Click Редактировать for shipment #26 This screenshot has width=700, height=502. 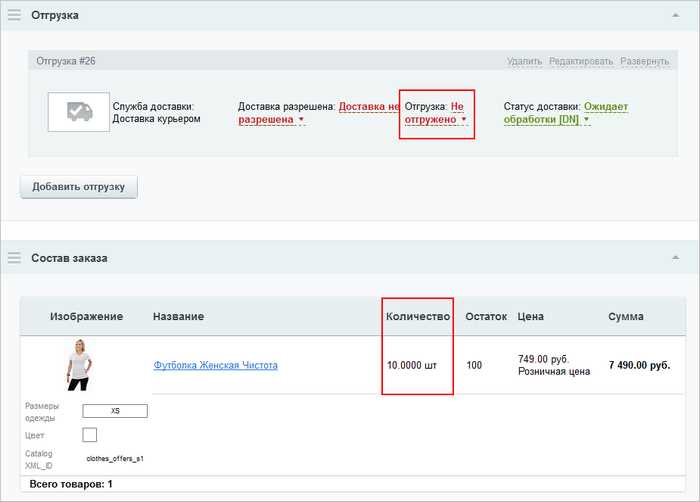[x=581, y=61]
